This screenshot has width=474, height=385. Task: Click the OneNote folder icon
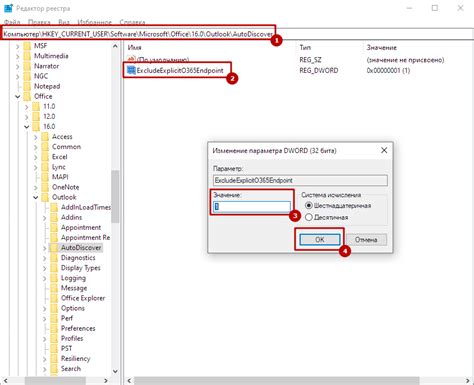click(45, 187)
